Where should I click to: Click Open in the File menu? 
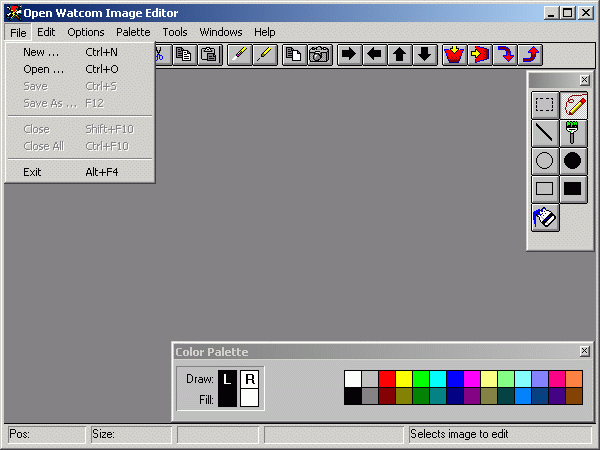(43, 69)
